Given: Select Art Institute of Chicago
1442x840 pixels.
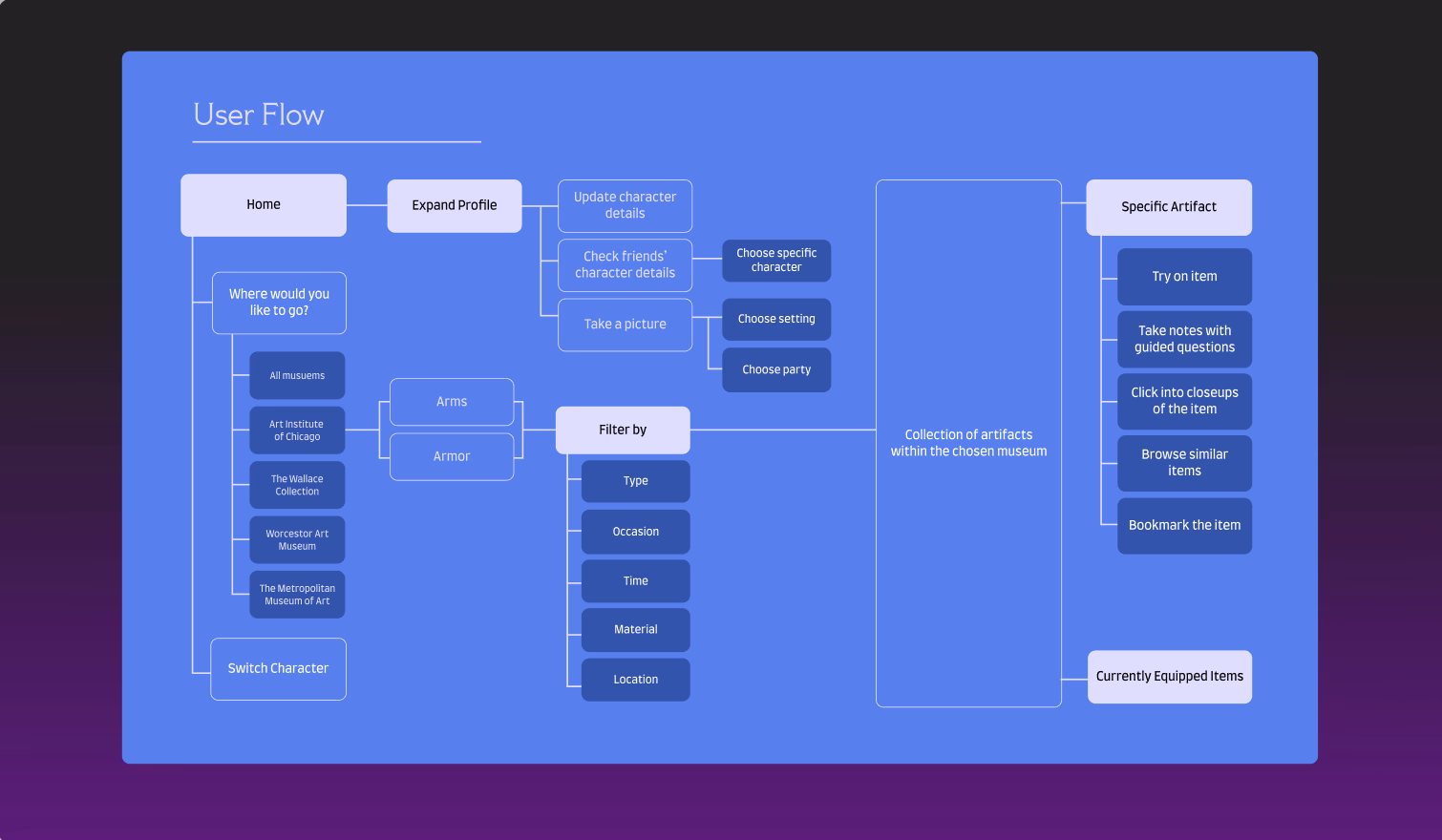Looking at the screenshot, I should point(297,430).
